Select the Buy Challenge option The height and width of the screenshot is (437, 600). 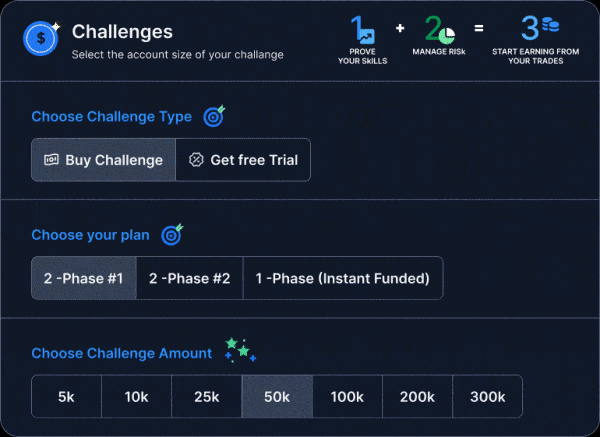[103, 160]
